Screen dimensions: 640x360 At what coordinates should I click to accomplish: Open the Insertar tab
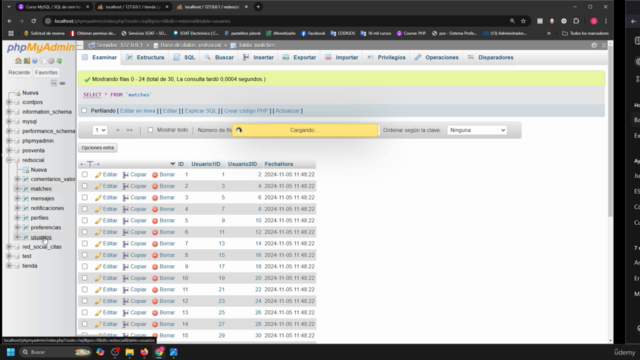[x=258, y=58]
